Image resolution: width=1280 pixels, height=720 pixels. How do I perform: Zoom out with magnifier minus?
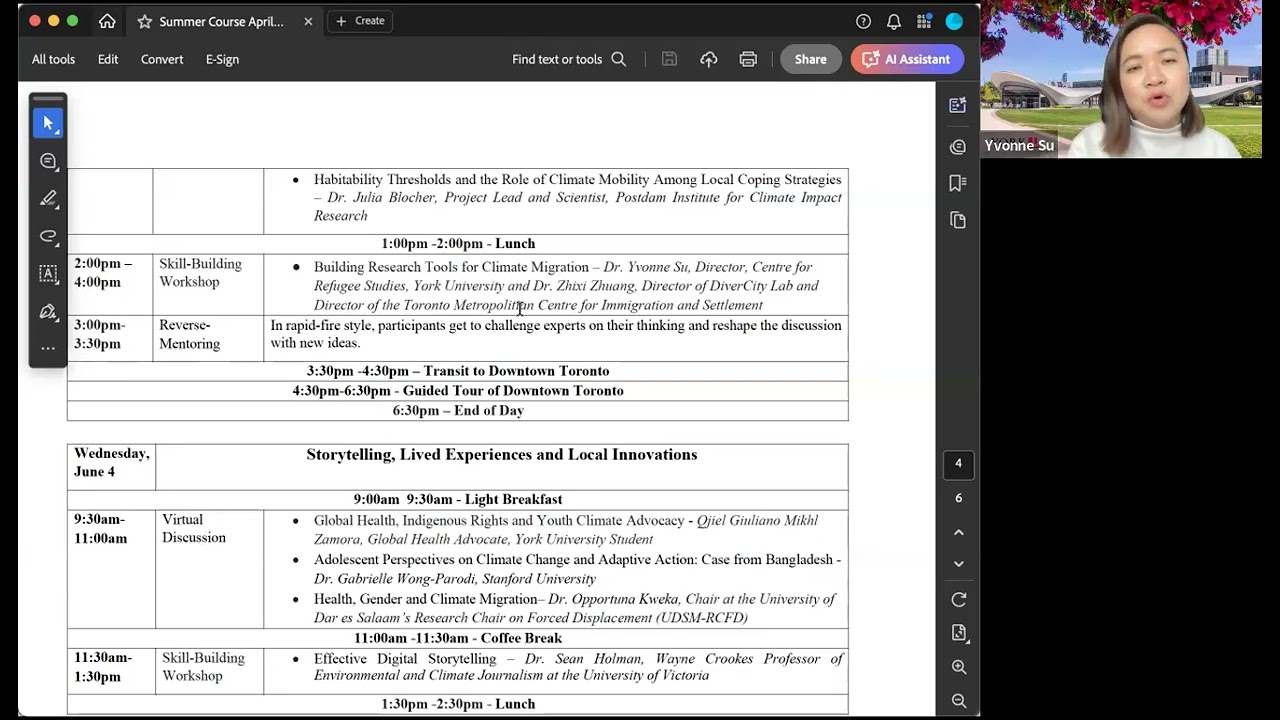(958, 701)
